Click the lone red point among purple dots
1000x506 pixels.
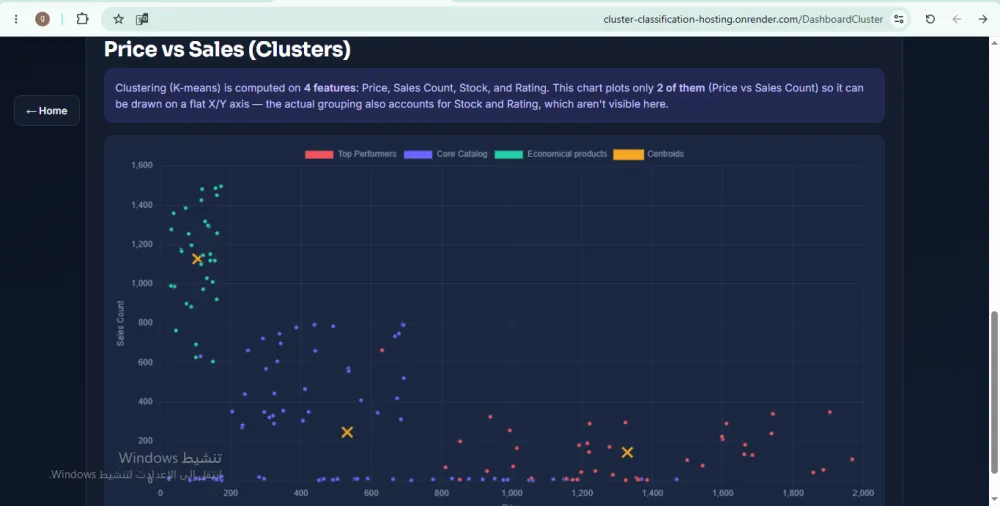382,350
